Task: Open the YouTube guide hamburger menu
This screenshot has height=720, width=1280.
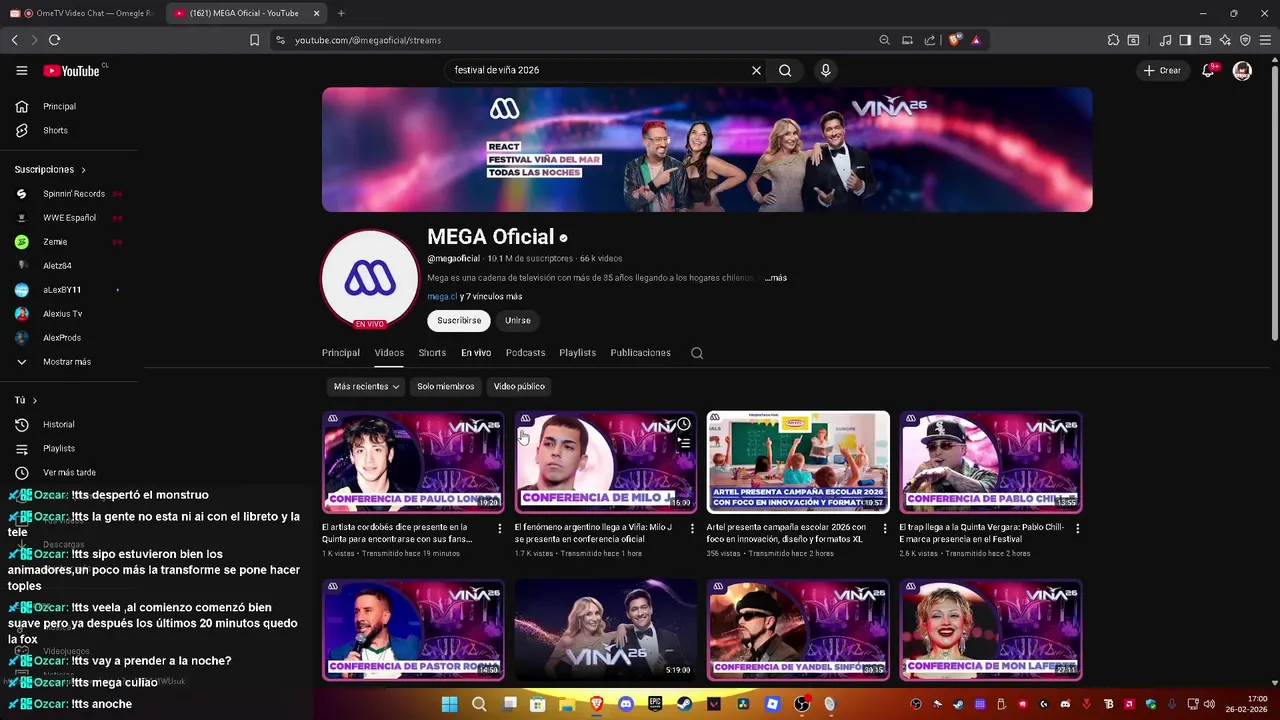Action: (21, 70)
